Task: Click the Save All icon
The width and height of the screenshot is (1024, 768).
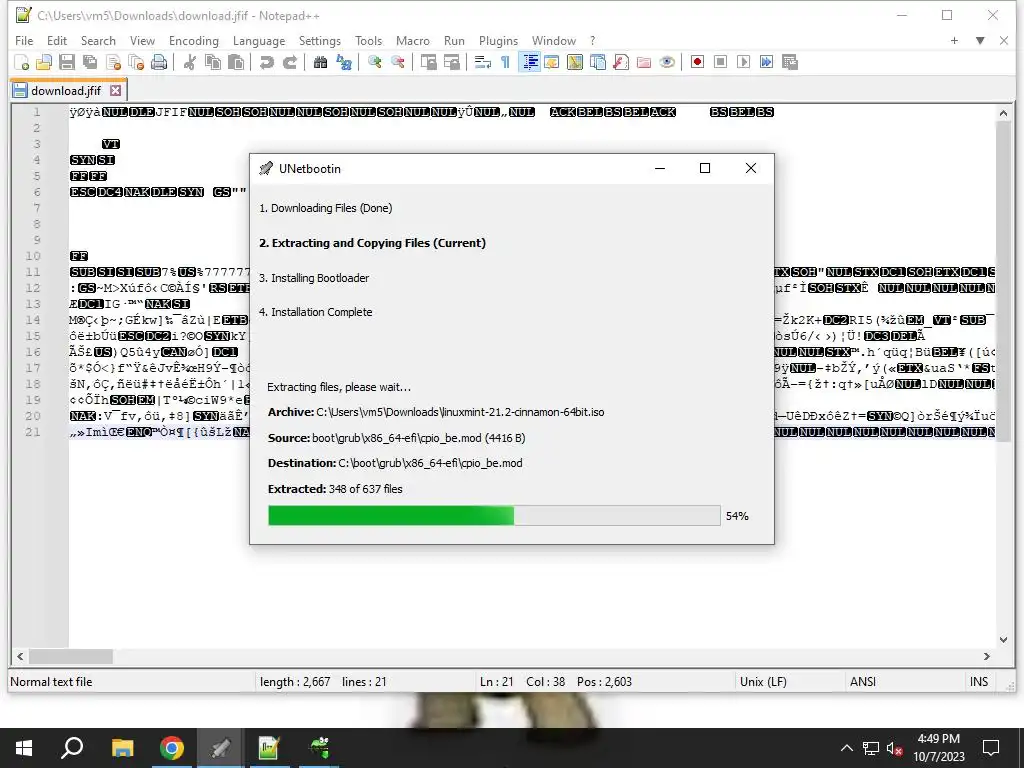Action: click(x=90, y=62)
